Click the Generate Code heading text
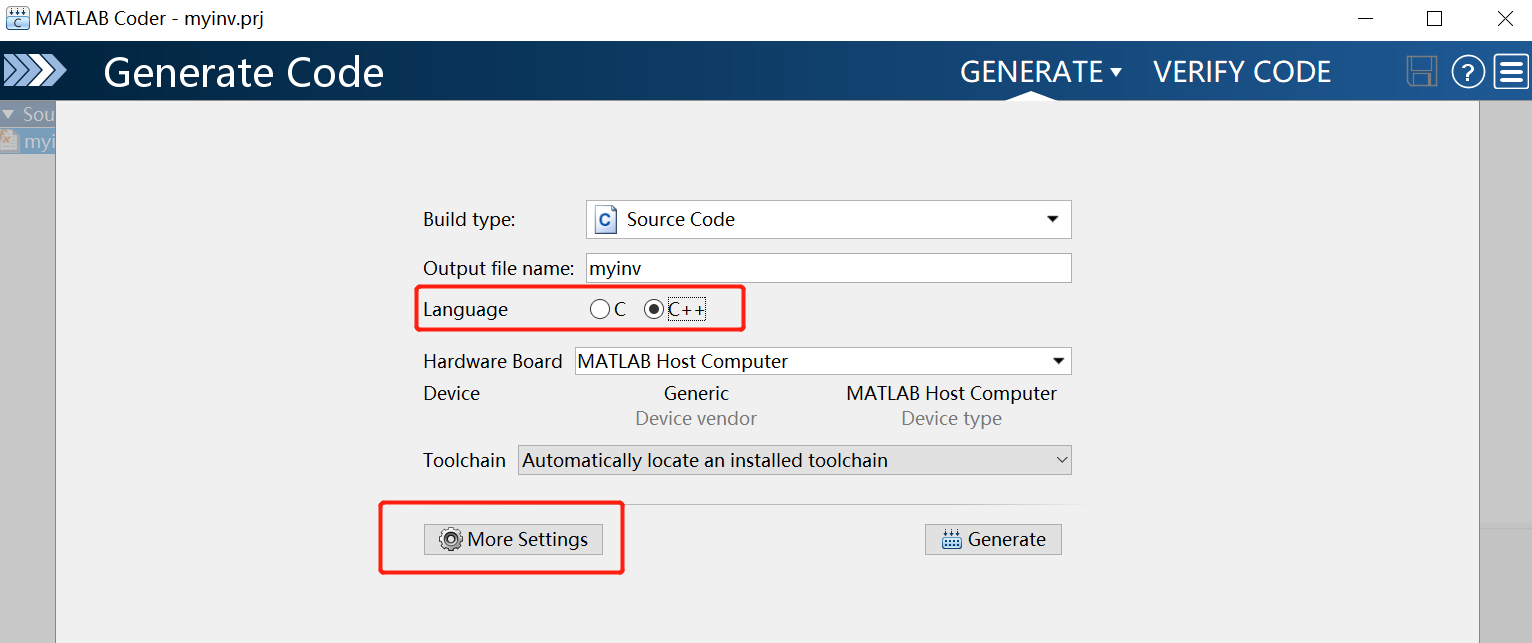Viewport: 1532px width, 643px height. [244, 72]
